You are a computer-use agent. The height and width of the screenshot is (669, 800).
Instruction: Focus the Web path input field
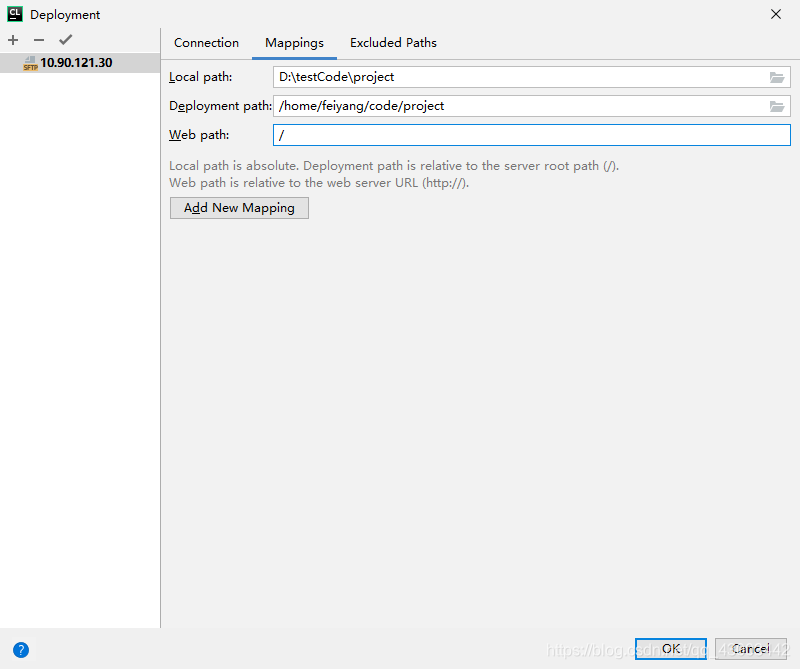(532, 135)
